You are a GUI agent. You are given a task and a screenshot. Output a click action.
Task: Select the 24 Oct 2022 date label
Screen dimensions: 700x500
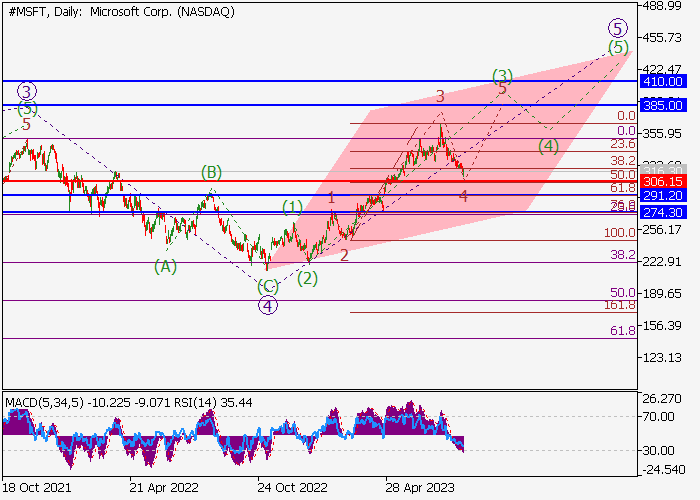tap(292, 488)
